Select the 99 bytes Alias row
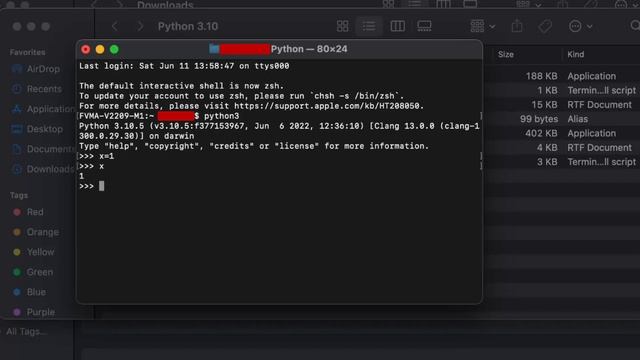 (x=564, y=119)
